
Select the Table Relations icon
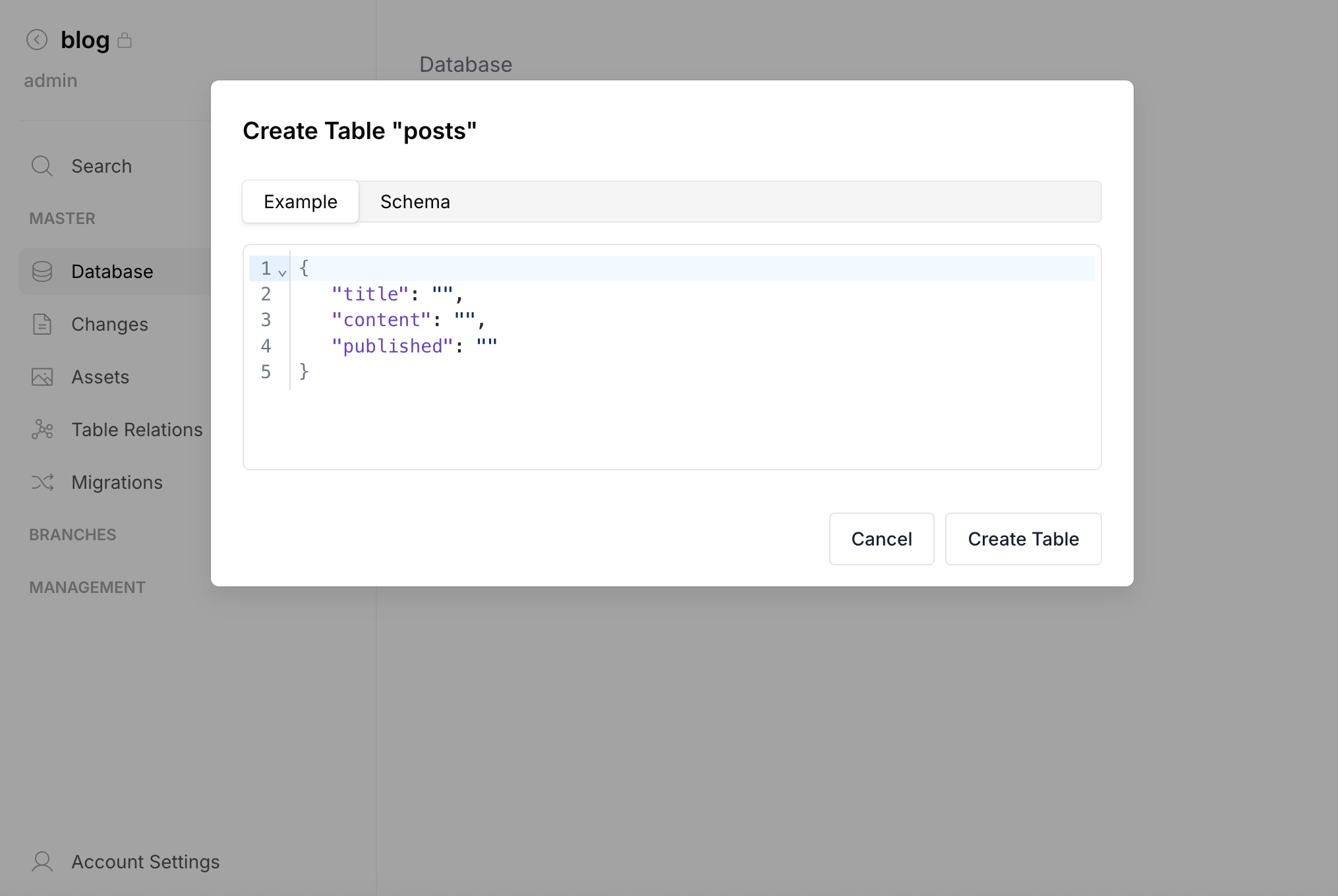pyautogui.click(x=42, y=430)
